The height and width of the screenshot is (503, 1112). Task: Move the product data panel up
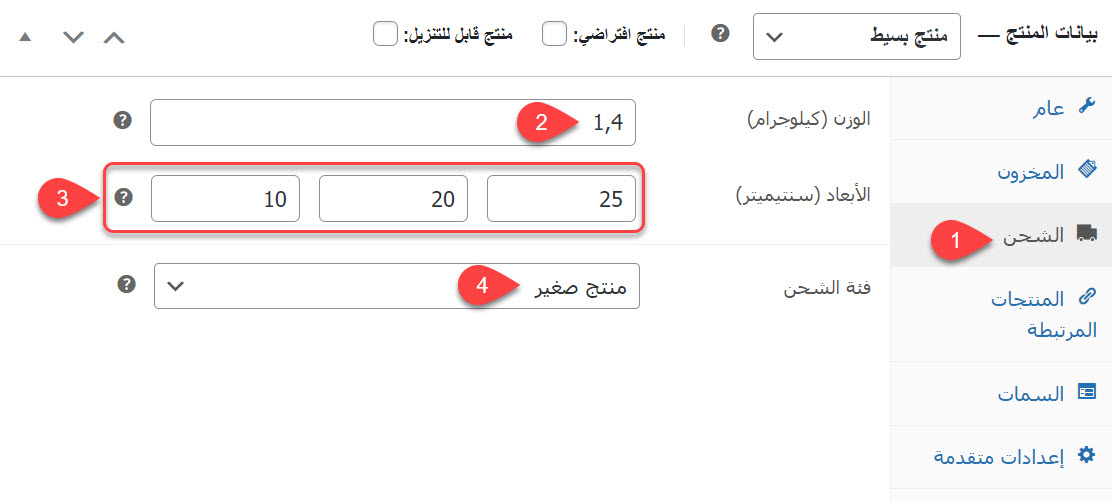coord(115,37)
